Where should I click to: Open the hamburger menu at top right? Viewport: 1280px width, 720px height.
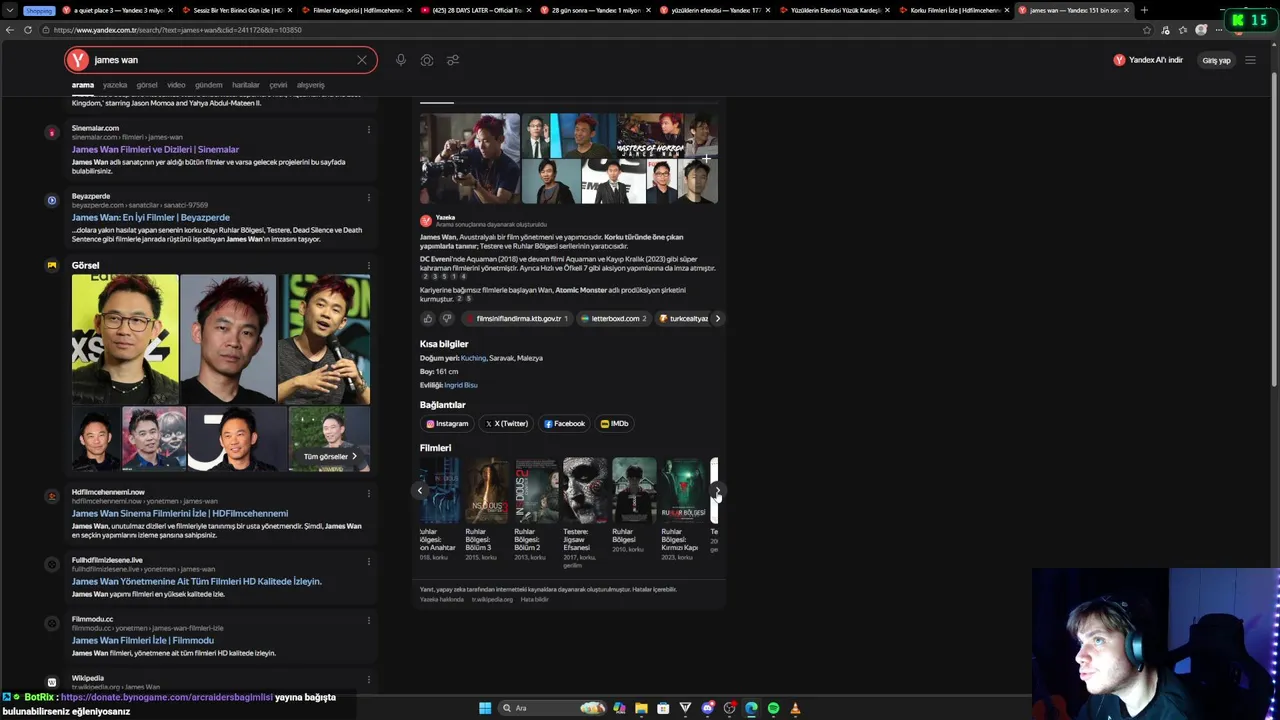click(x=1250, y=60)
